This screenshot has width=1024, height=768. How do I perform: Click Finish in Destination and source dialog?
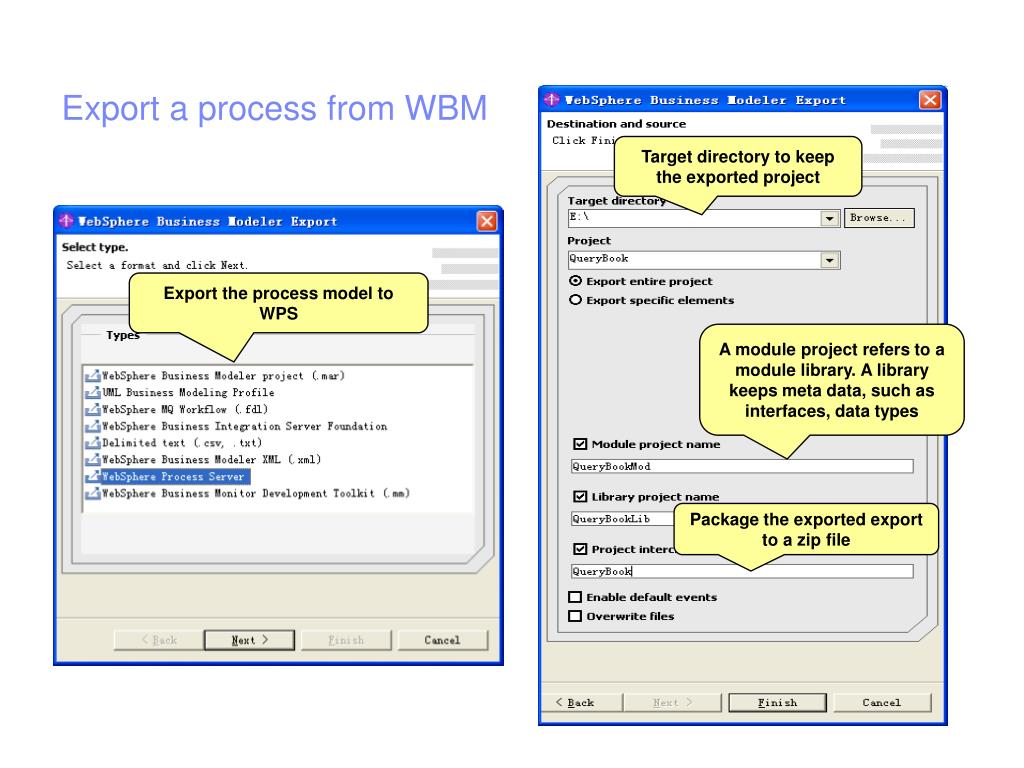click(x=777, y=703)
